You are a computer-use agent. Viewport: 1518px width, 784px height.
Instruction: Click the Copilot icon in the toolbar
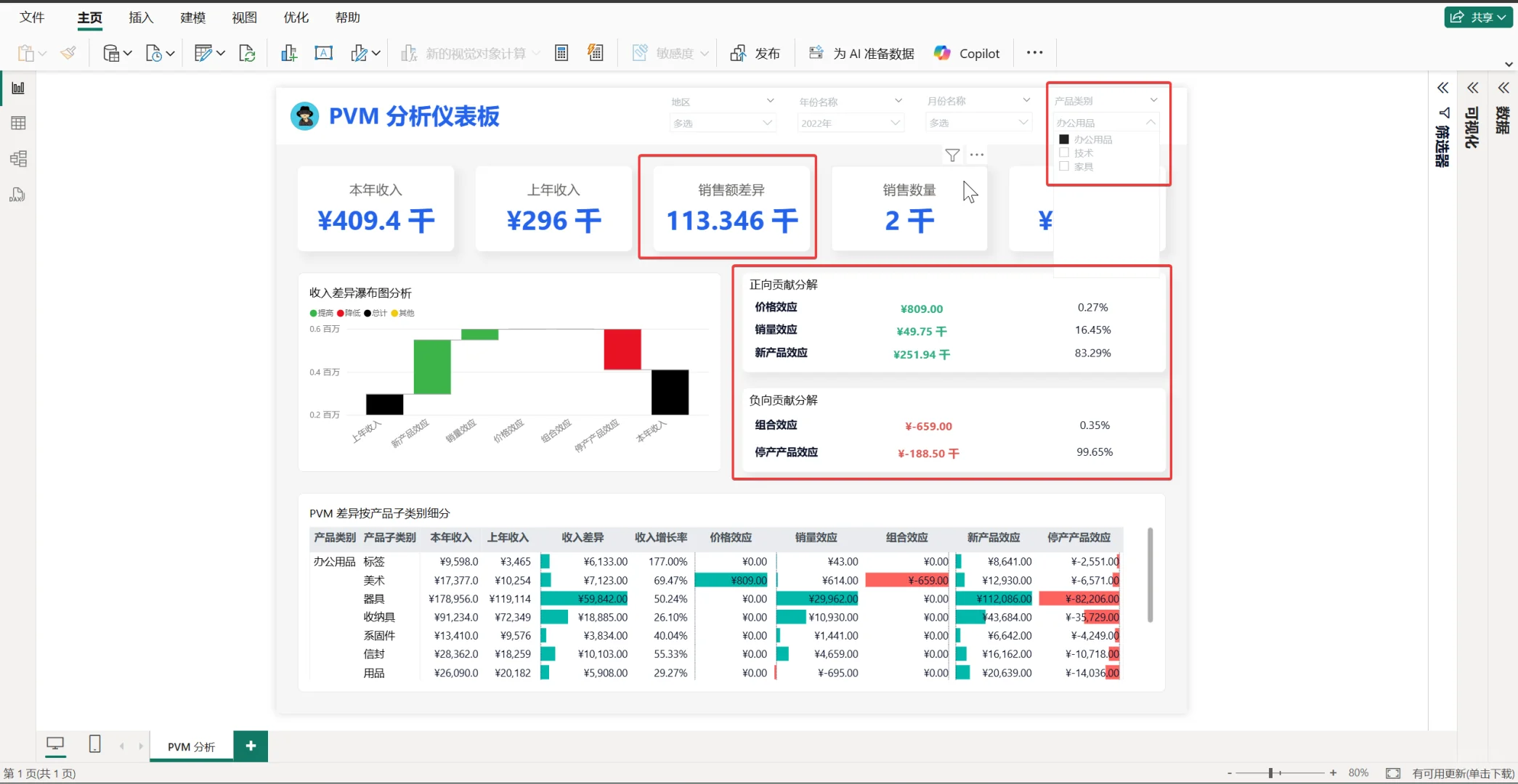pyautogui.click(x=943, y=52)
